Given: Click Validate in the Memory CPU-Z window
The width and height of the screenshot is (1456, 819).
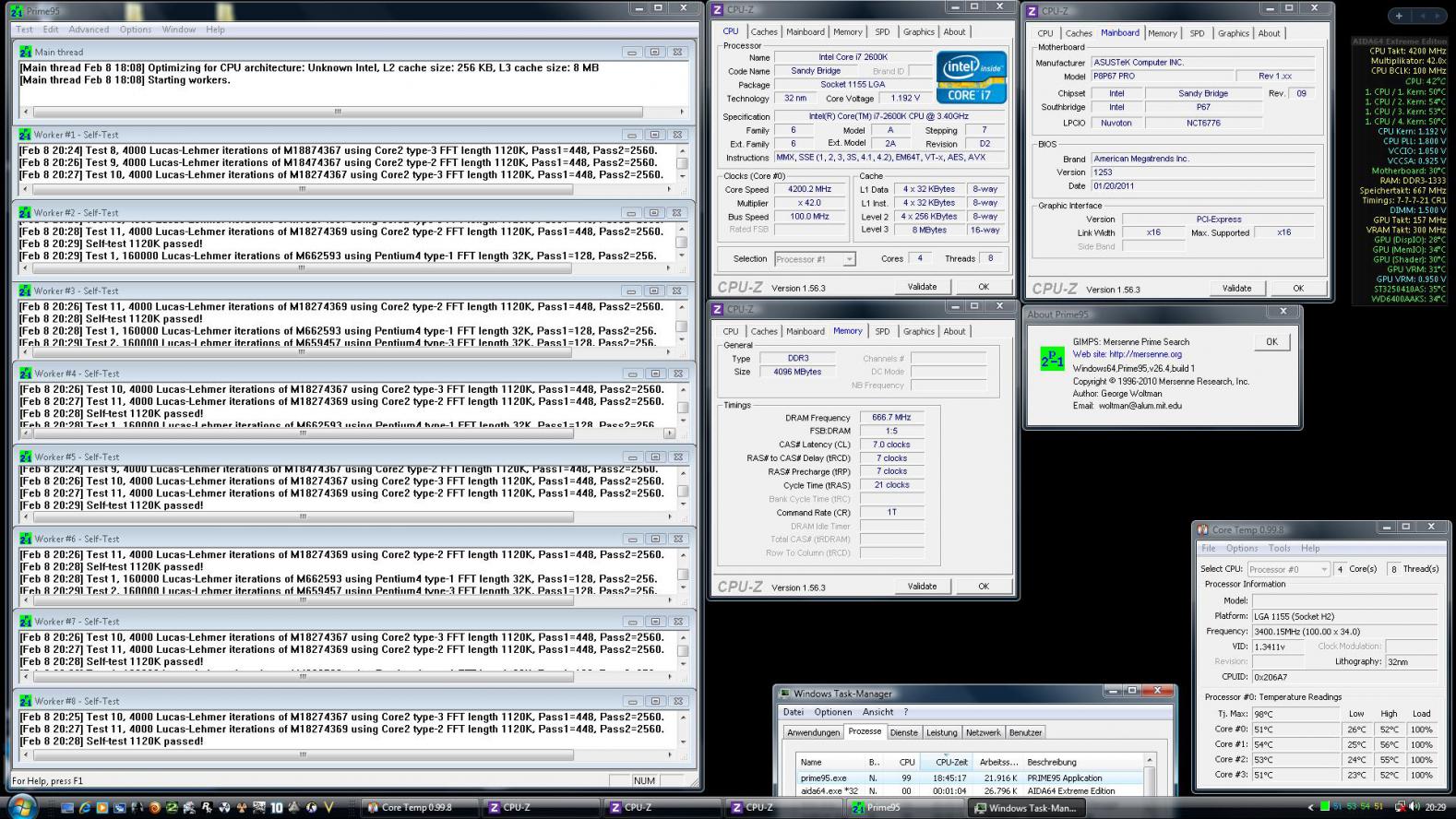Looking at the screenshot, I should point(922,586).
